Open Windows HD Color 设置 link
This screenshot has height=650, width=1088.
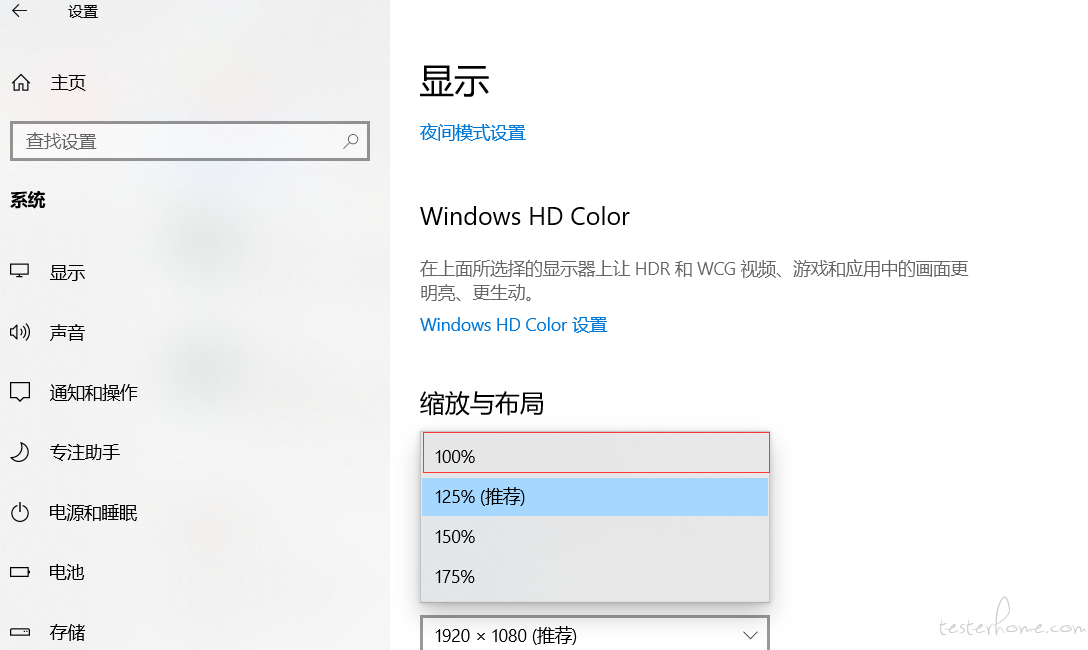click(x=513, y=325)
